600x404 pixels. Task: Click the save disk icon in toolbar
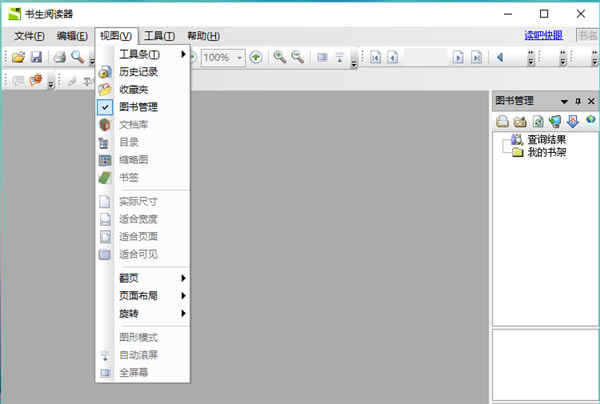coord(36,57)
